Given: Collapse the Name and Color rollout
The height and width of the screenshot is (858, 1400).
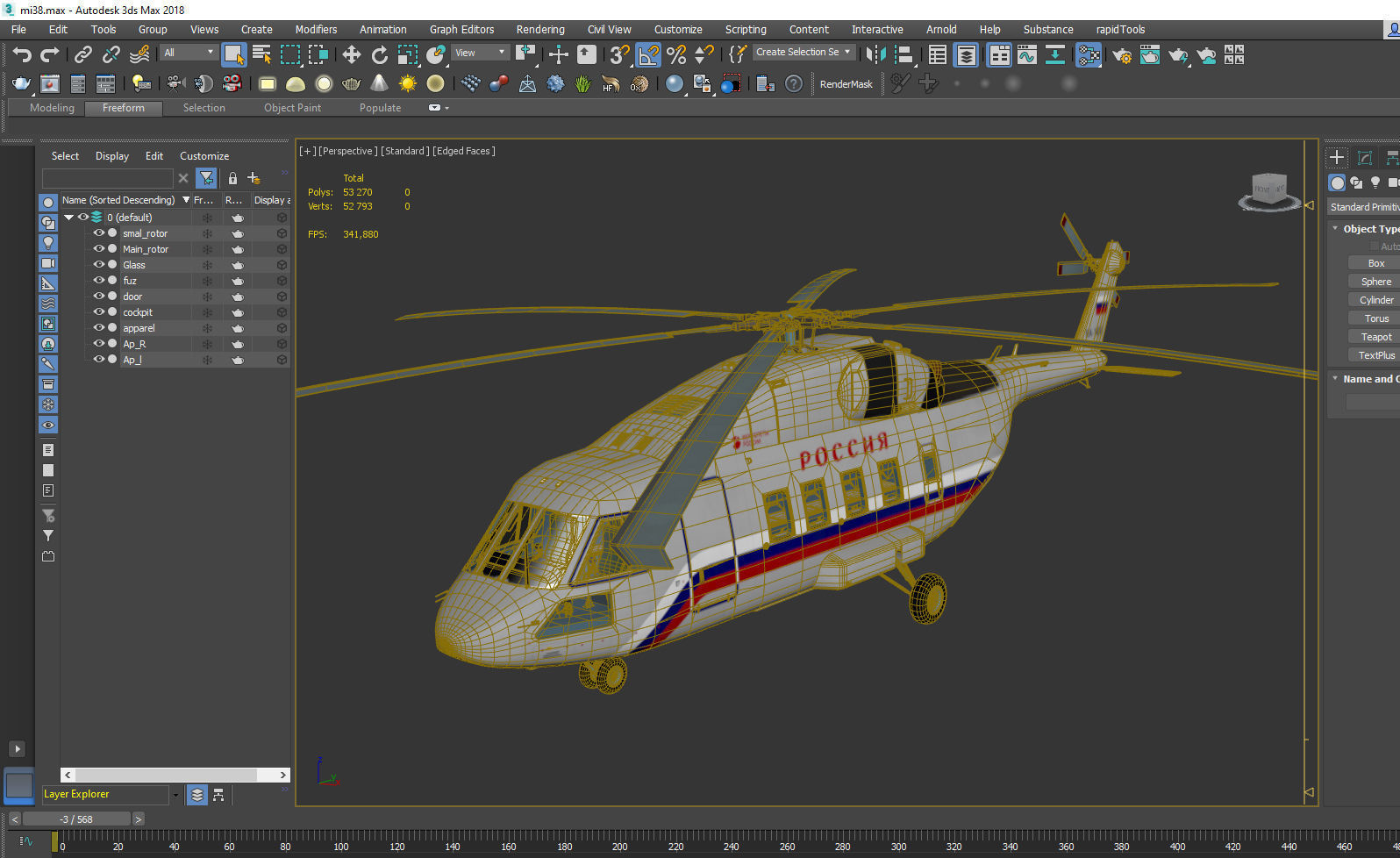Looking at the screenshot, I should pyautogui.click(x=1335, y=379).
